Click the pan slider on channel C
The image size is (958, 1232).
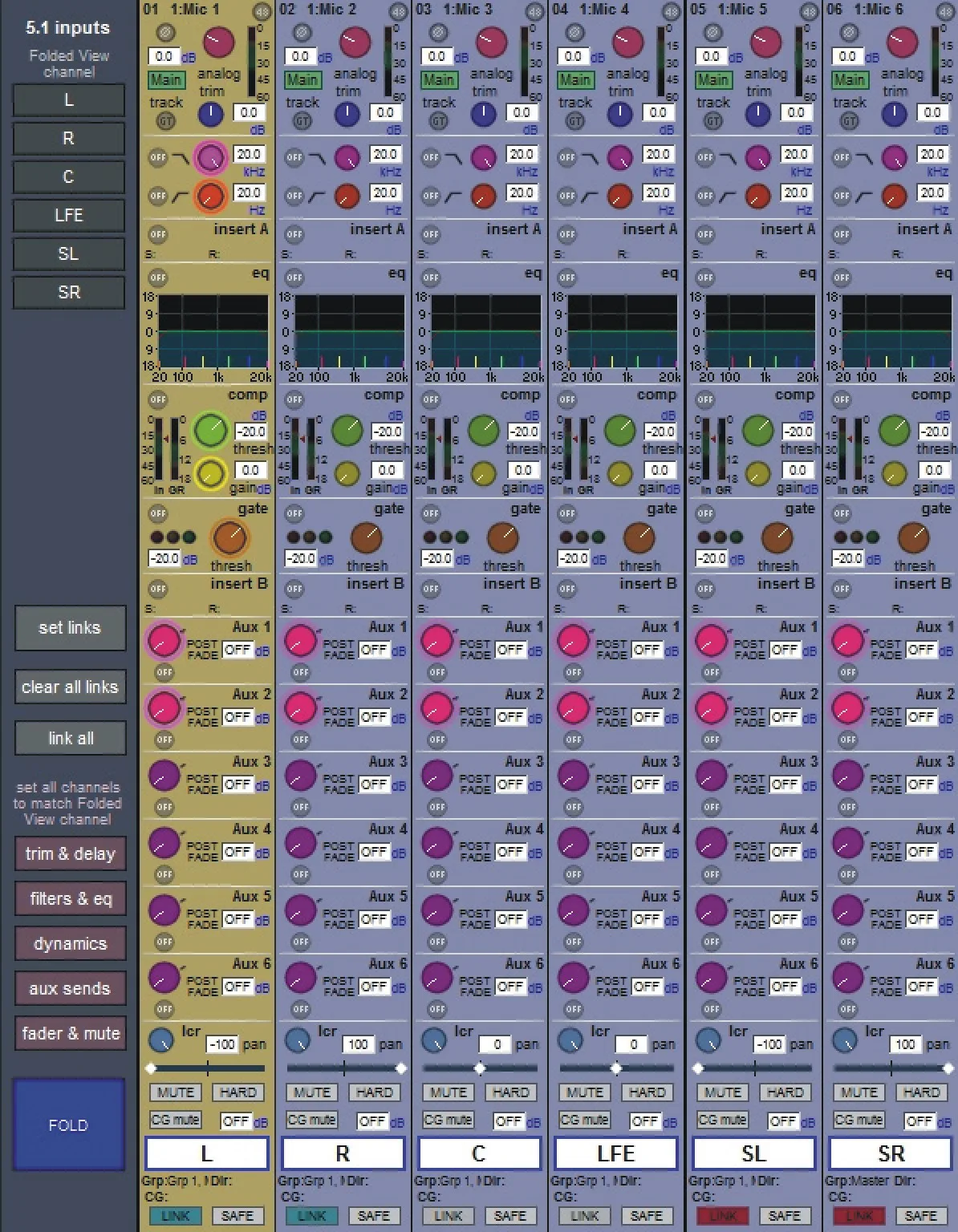coord(480,1068)
